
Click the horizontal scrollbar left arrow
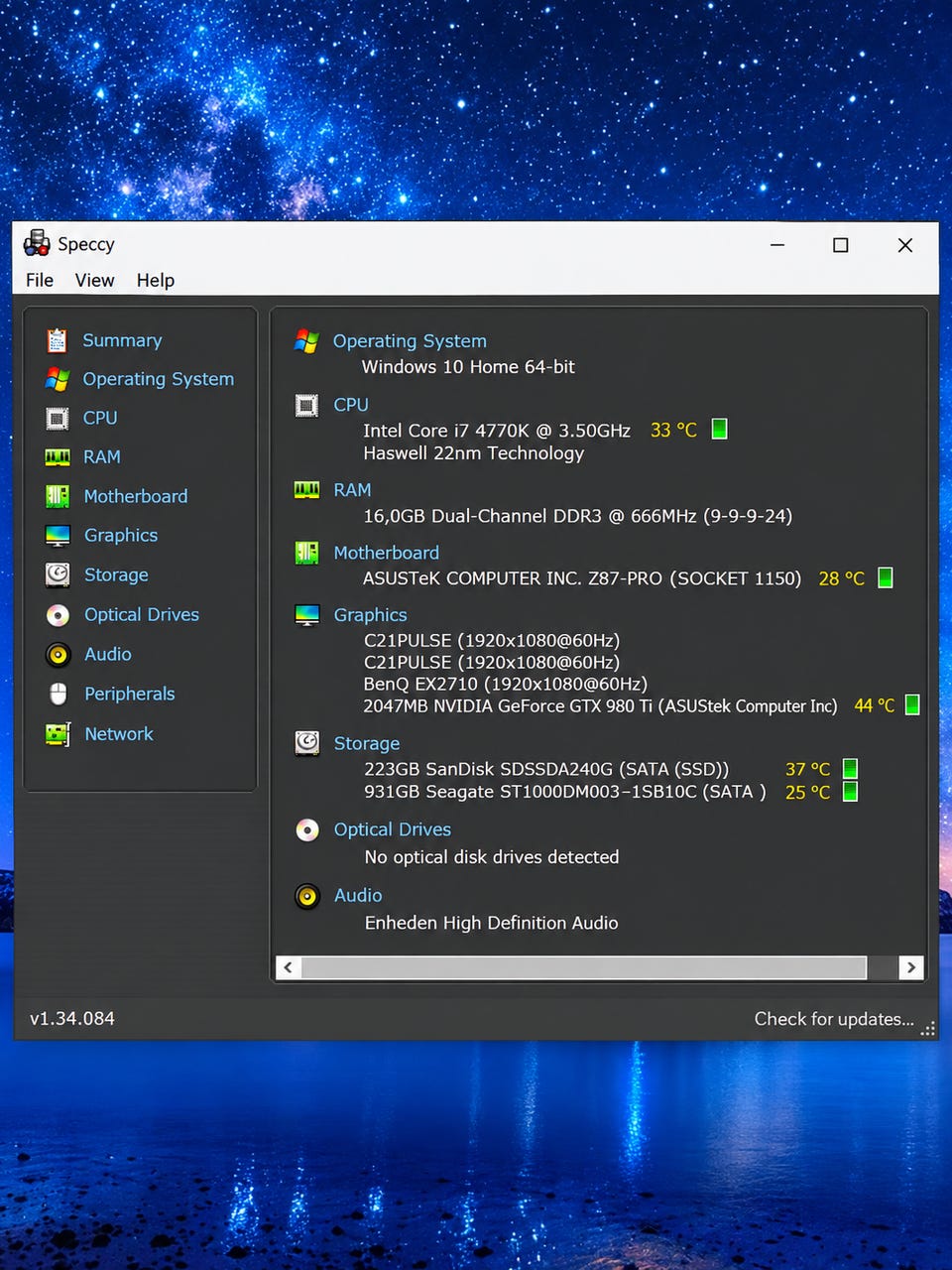pyautogui.click(x=289, y=967)
